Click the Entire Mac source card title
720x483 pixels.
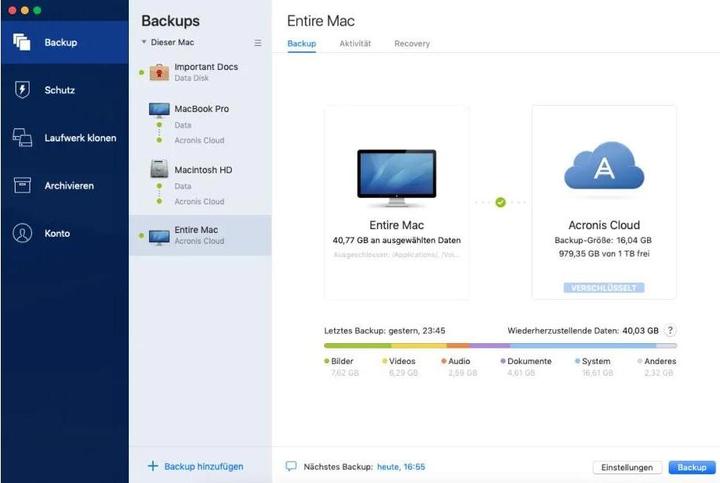397,225
